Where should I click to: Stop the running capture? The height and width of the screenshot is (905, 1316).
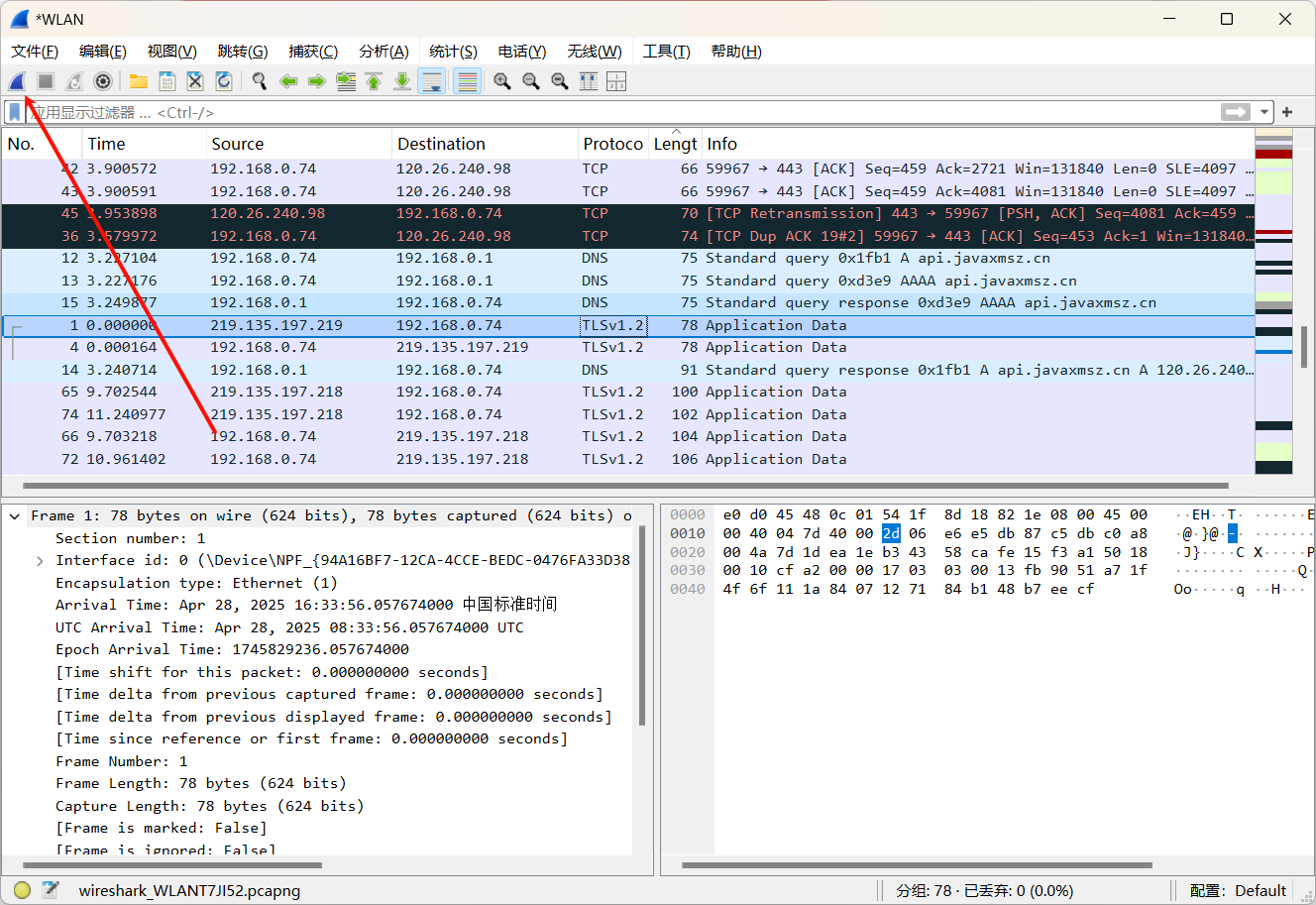click(46, 81)
